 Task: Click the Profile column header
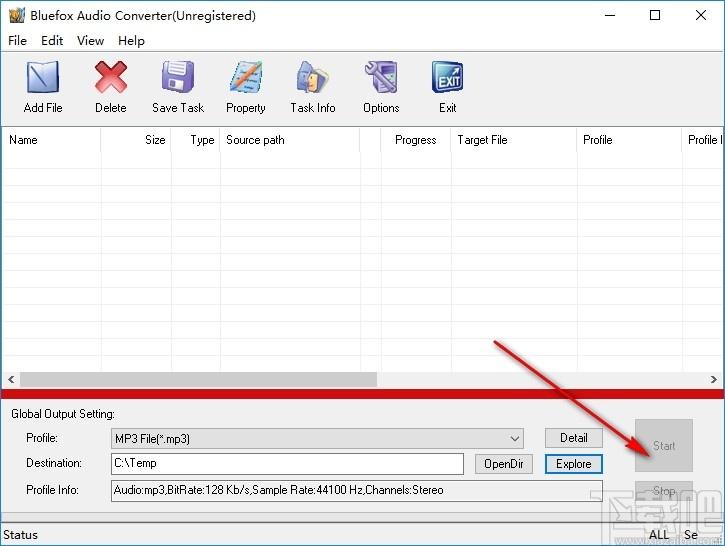click(x=629, y=140)
